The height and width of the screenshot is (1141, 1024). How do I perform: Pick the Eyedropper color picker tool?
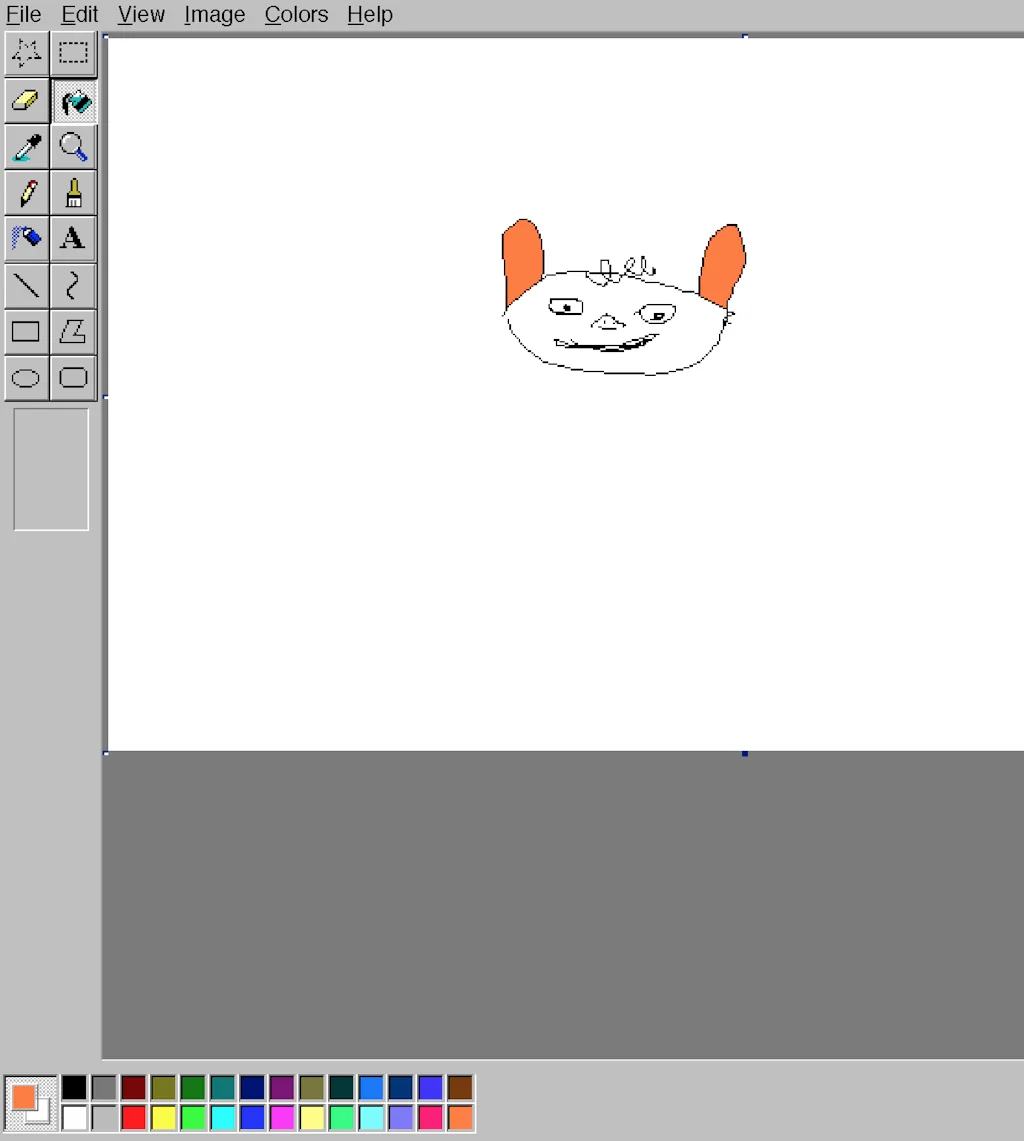click(x=26, y=146)
